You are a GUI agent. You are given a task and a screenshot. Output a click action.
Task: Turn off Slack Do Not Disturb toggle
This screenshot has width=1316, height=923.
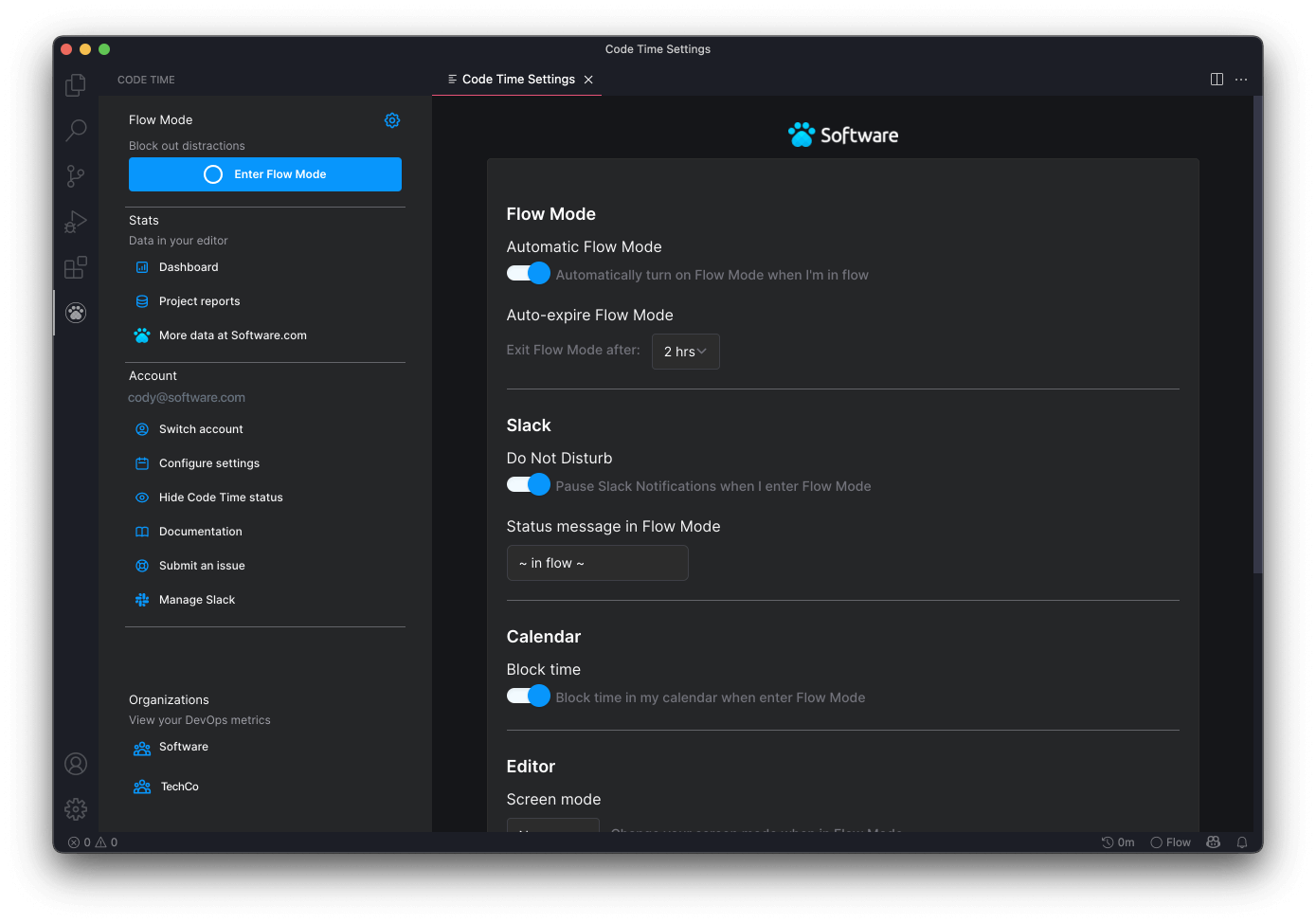pyautogui.click(x=529, y=485)
